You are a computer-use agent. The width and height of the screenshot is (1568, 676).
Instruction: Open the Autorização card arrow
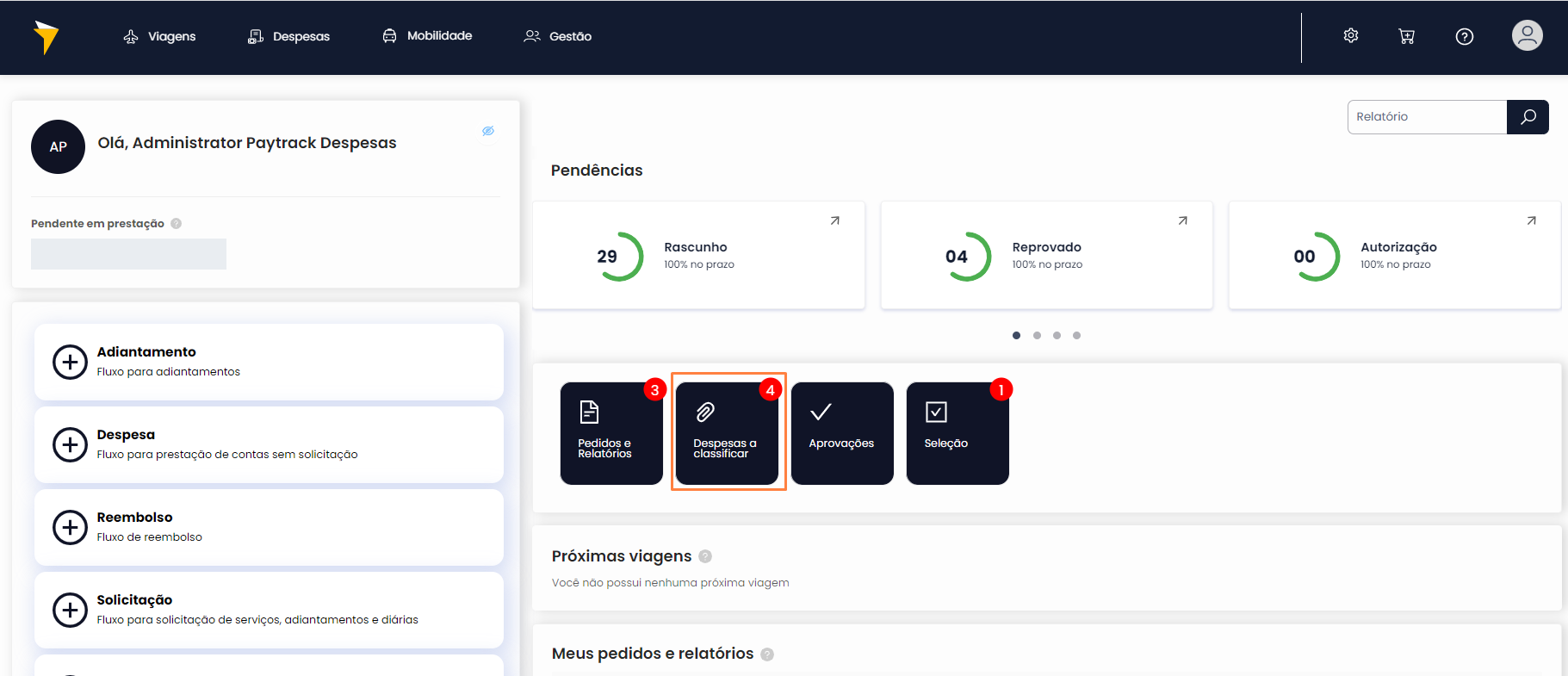1531,220
